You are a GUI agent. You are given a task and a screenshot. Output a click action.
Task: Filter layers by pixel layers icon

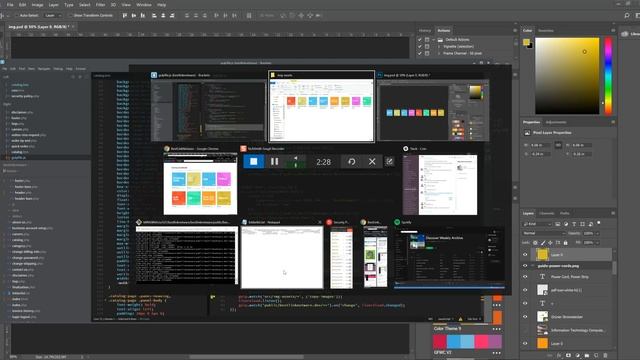[558, 224]
